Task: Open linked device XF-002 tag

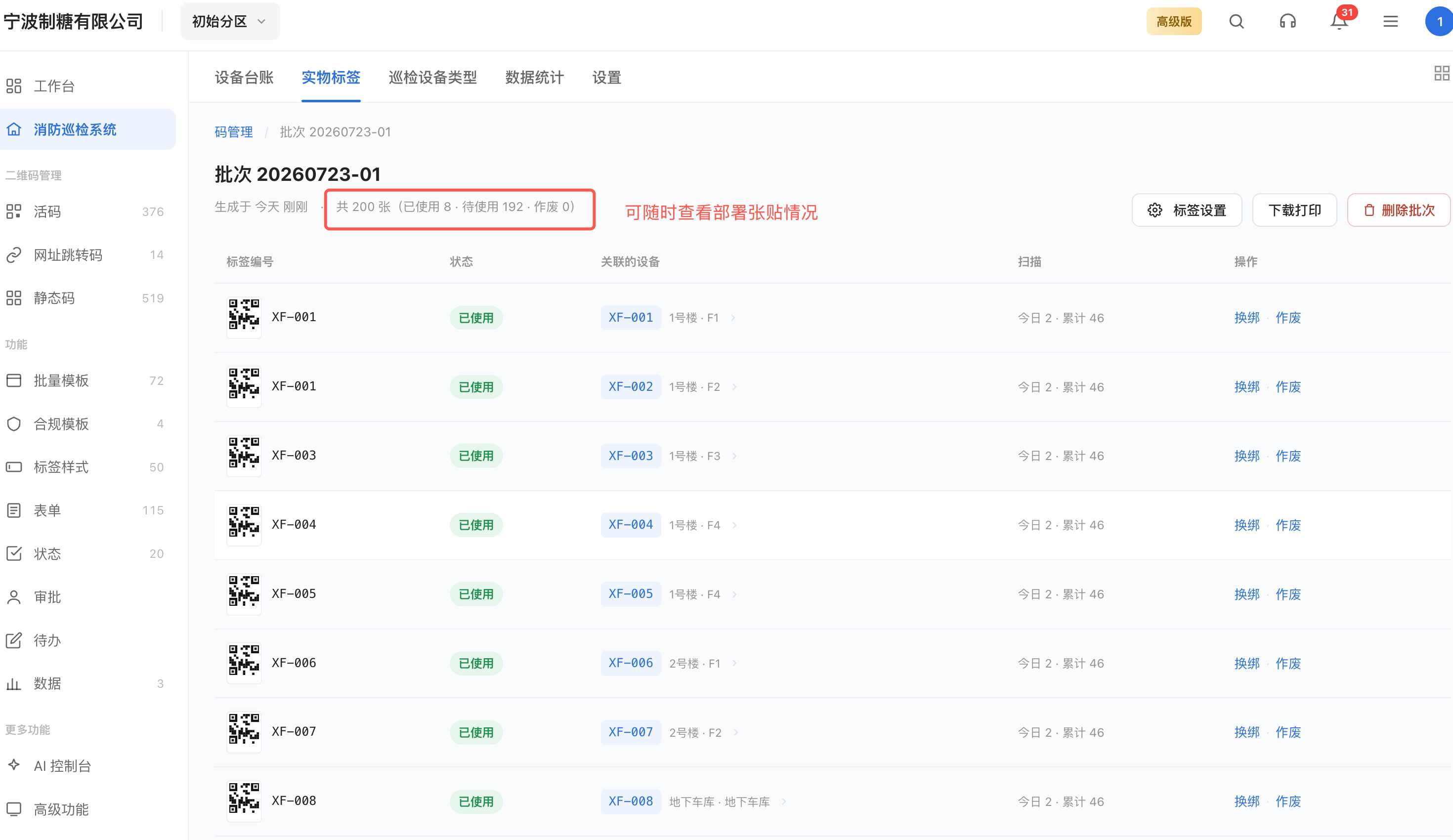Action: (x=631, y=387)
